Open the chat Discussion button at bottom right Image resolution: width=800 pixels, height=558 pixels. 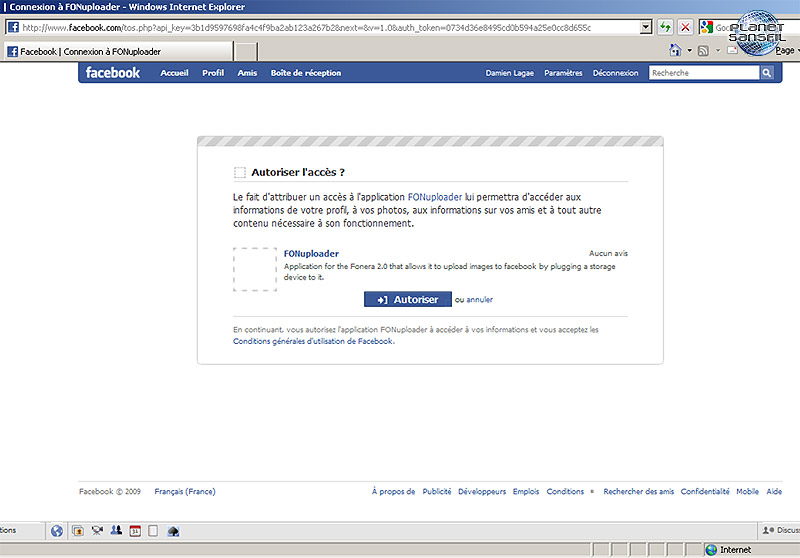pos(780,530)
